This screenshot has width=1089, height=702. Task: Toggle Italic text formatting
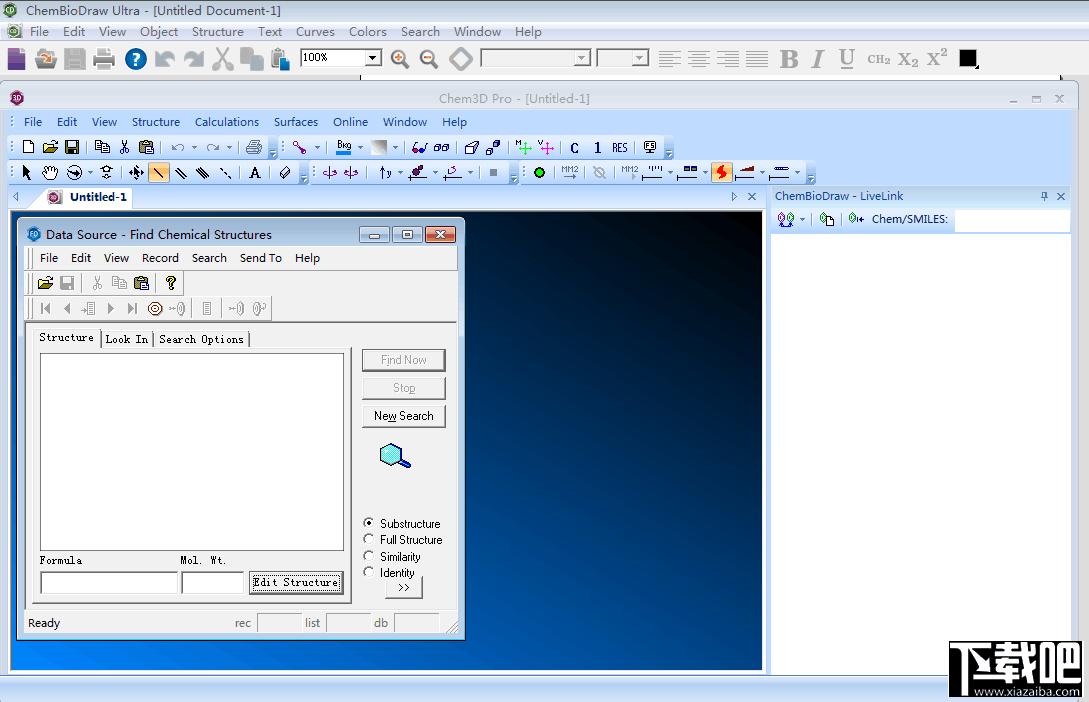click(818, 59)
